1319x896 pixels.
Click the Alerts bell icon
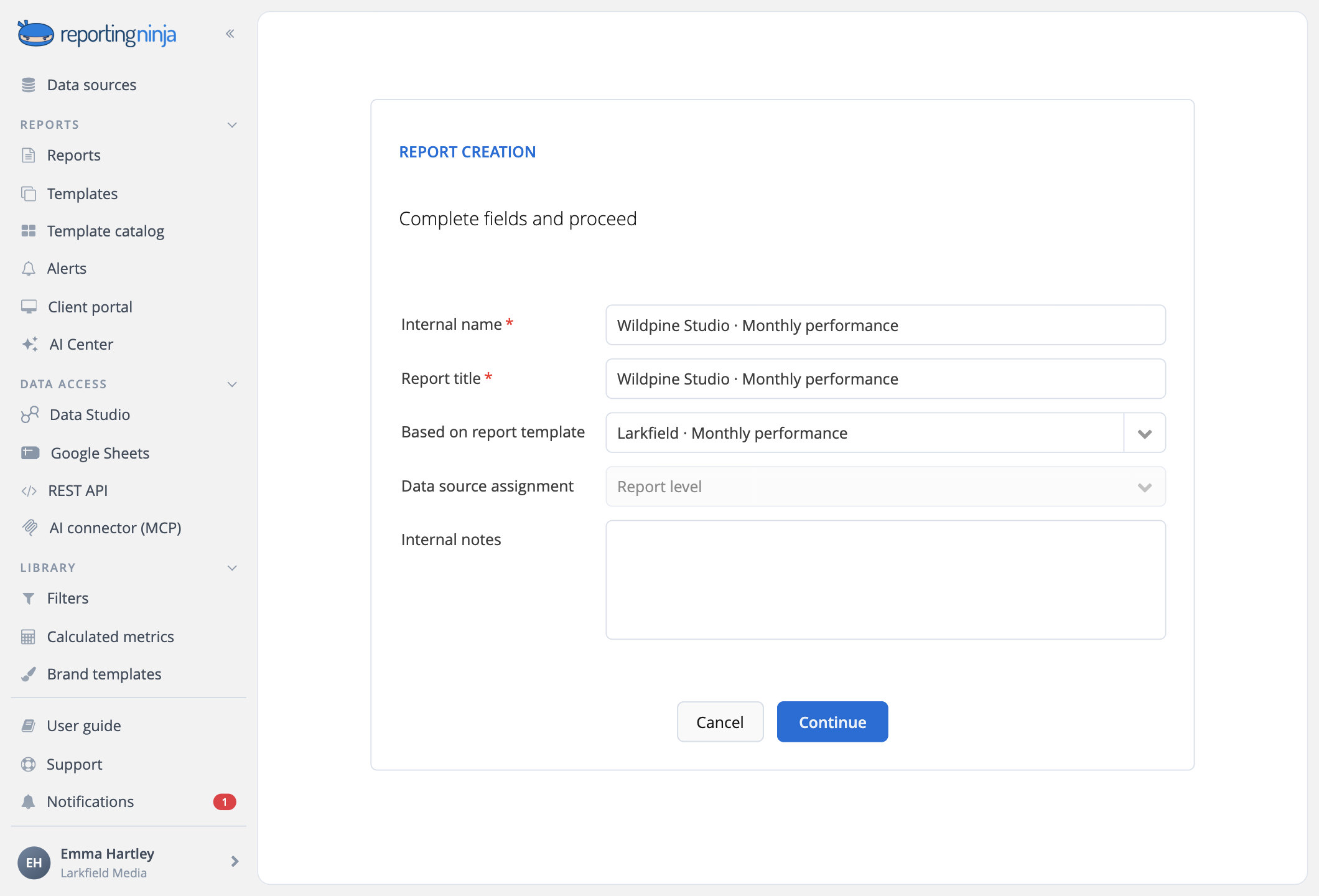click(28, 268)
